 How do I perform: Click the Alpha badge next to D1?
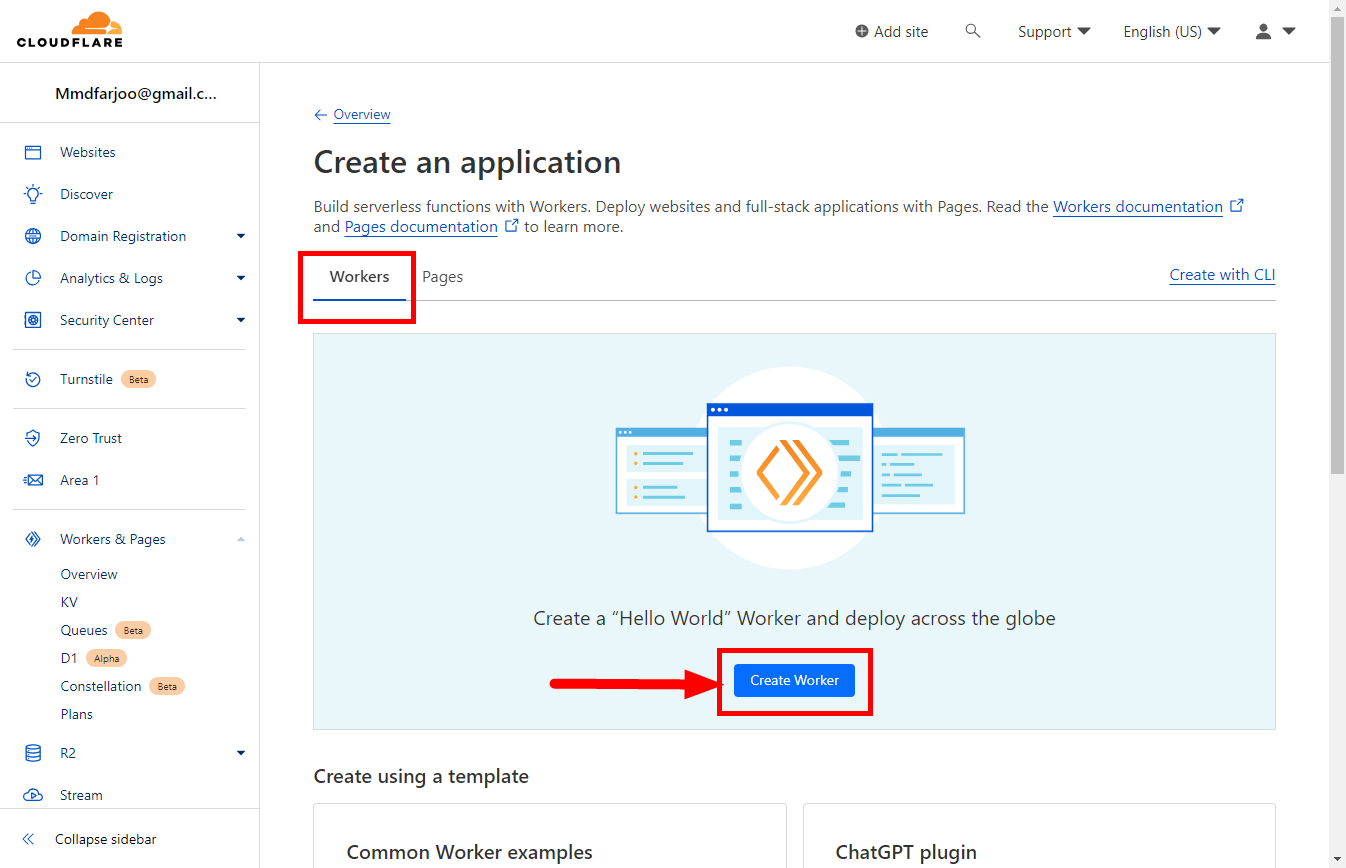(106, 658)
